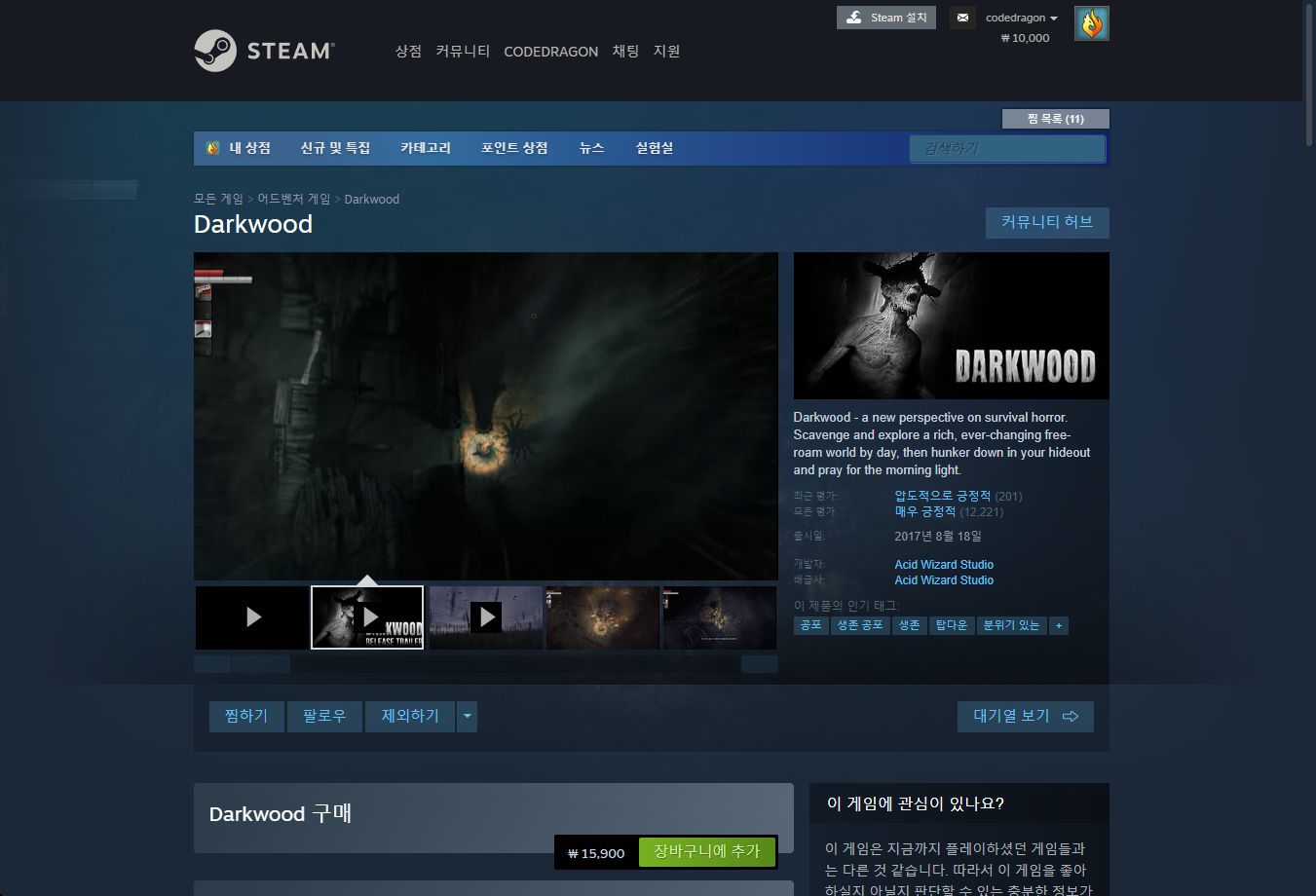Click the thumbnail strip scroll handle
The image size is (1316, 896).
[x=261, y=664]
